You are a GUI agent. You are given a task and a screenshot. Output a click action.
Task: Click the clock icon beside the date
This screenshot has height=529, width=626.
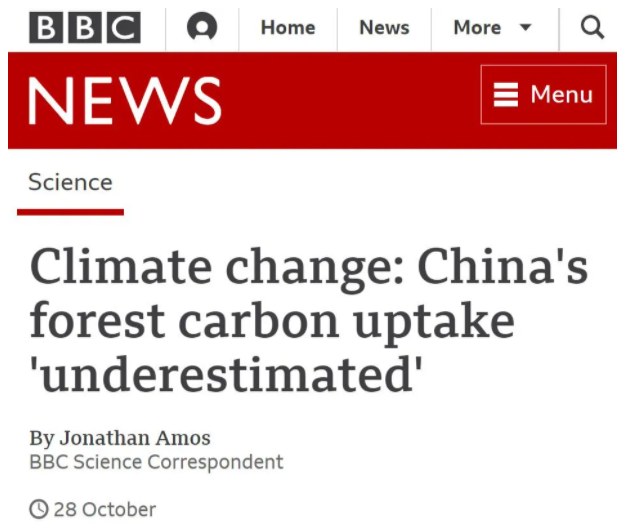click(x=39, y=510)
